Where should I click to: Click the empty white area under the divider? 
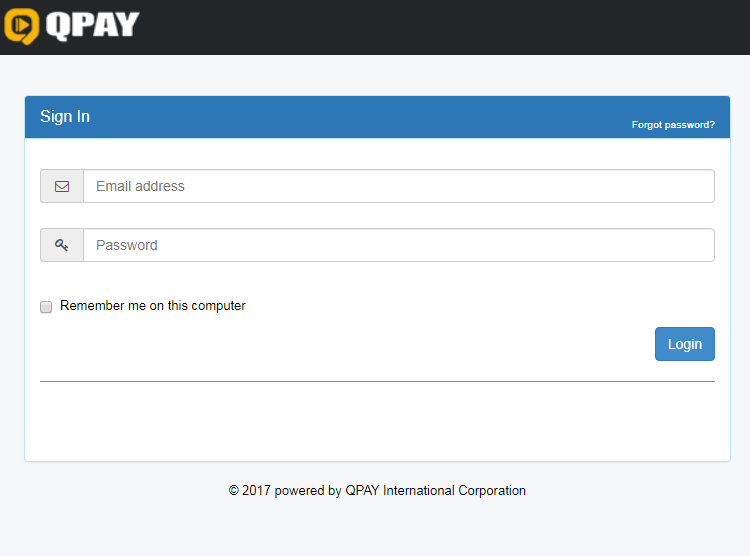click(377, 420)
